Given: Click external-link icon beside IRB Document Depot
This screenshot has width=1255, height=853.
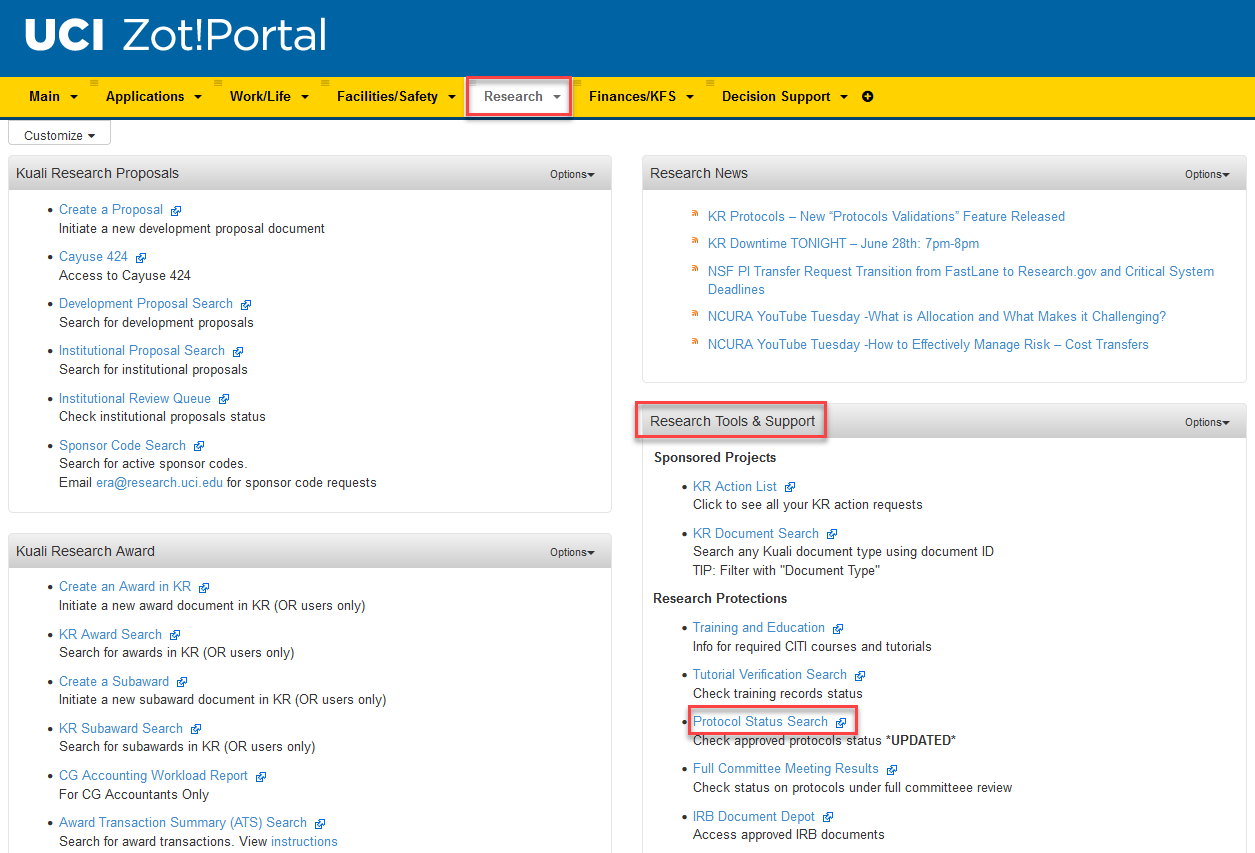Looking at the screenshot, I should point(828,818).
